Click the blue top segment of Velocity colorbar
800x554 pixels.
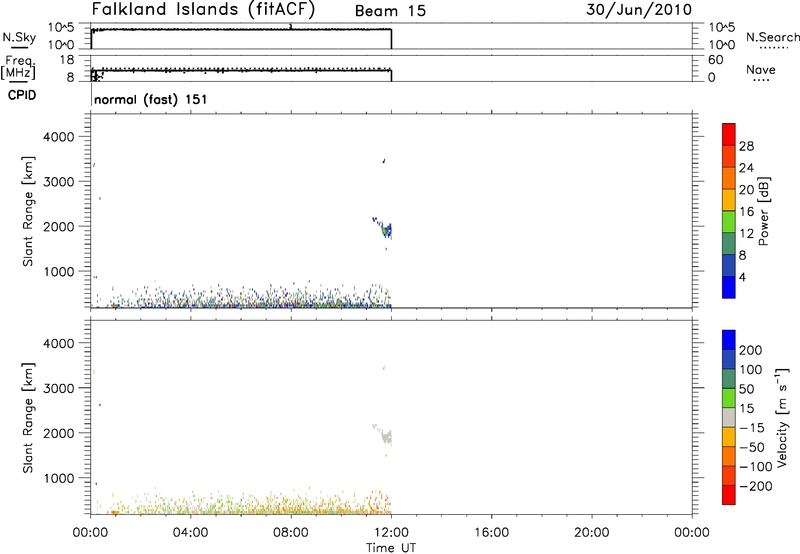(x=729, y=340)
